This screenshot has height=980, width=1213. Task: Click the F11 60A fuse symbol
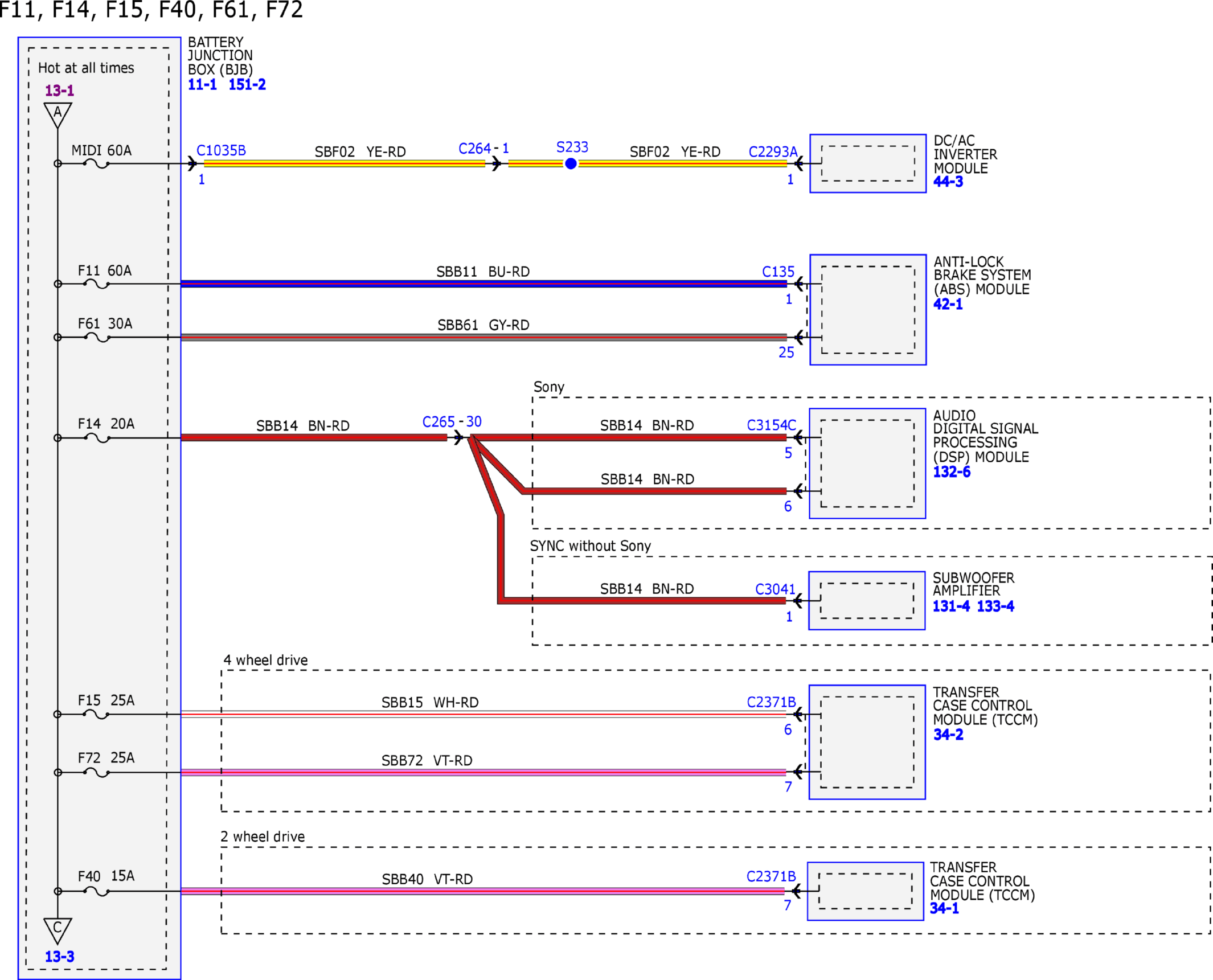(x=96, y=284)
